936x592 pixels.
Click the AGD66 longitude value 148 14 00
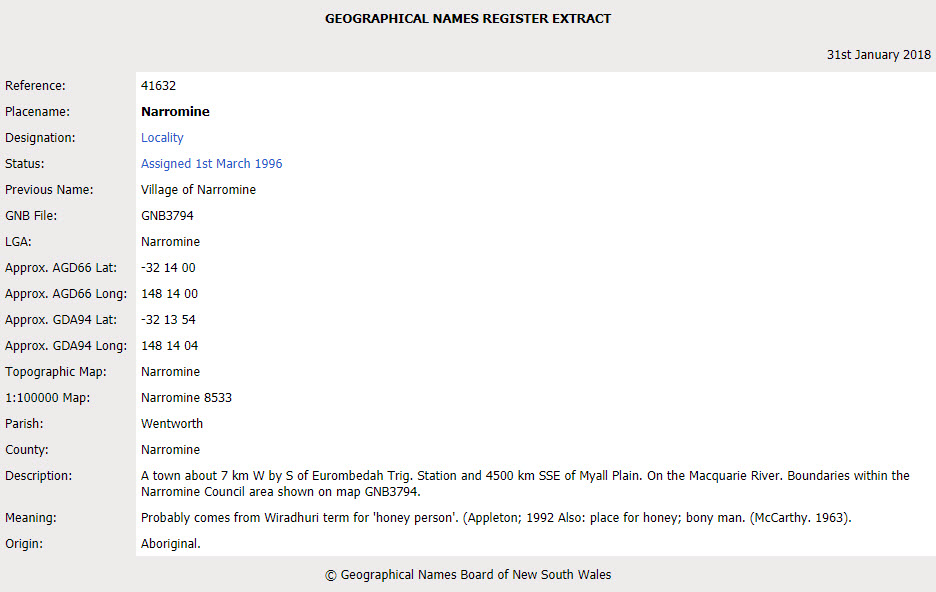[x=169, y=294]
